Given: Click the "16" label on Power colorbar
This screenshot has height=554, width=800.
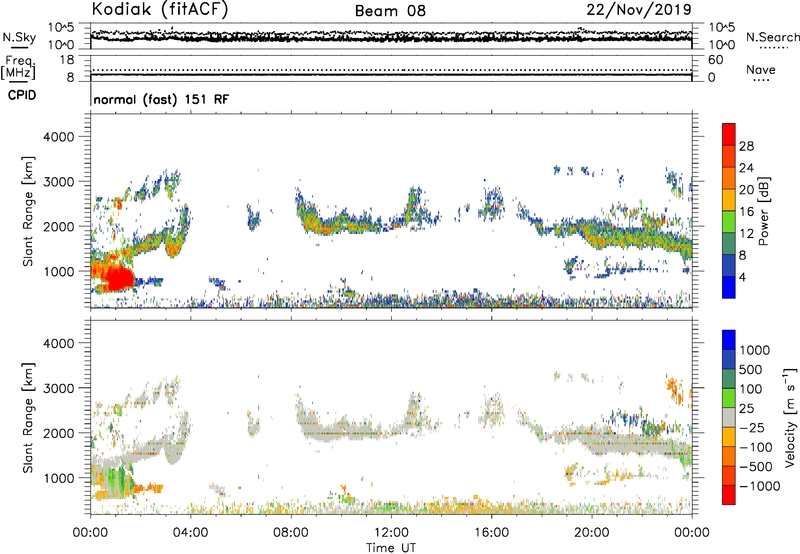Looking at the screenshot, I should (746, 212).
